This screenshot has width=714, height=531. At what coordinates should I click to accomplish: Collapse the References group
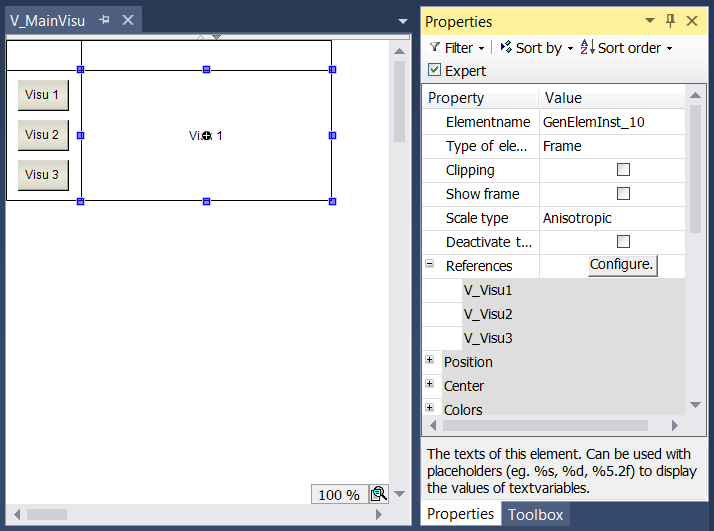pyautogui.click(x=429, y=264)
